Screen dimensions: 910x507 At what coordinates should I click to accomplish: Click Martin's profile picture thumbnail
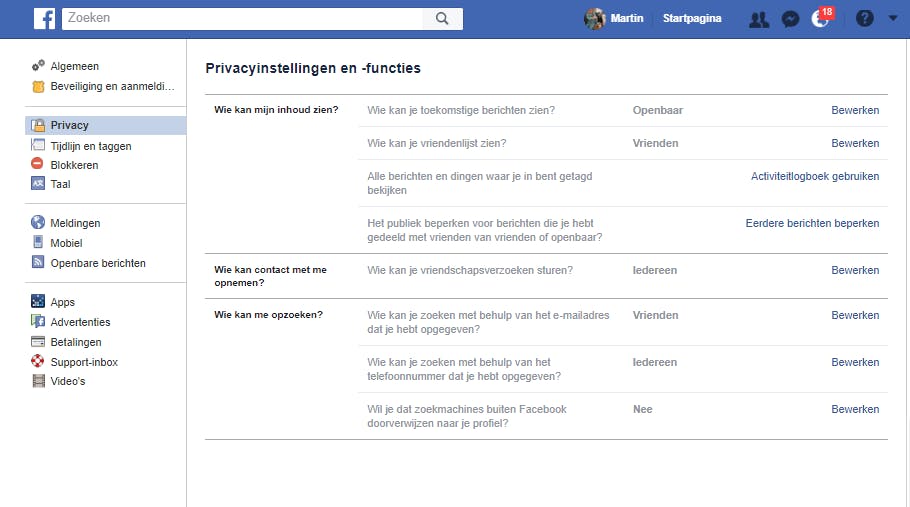[x=595, y=19]
